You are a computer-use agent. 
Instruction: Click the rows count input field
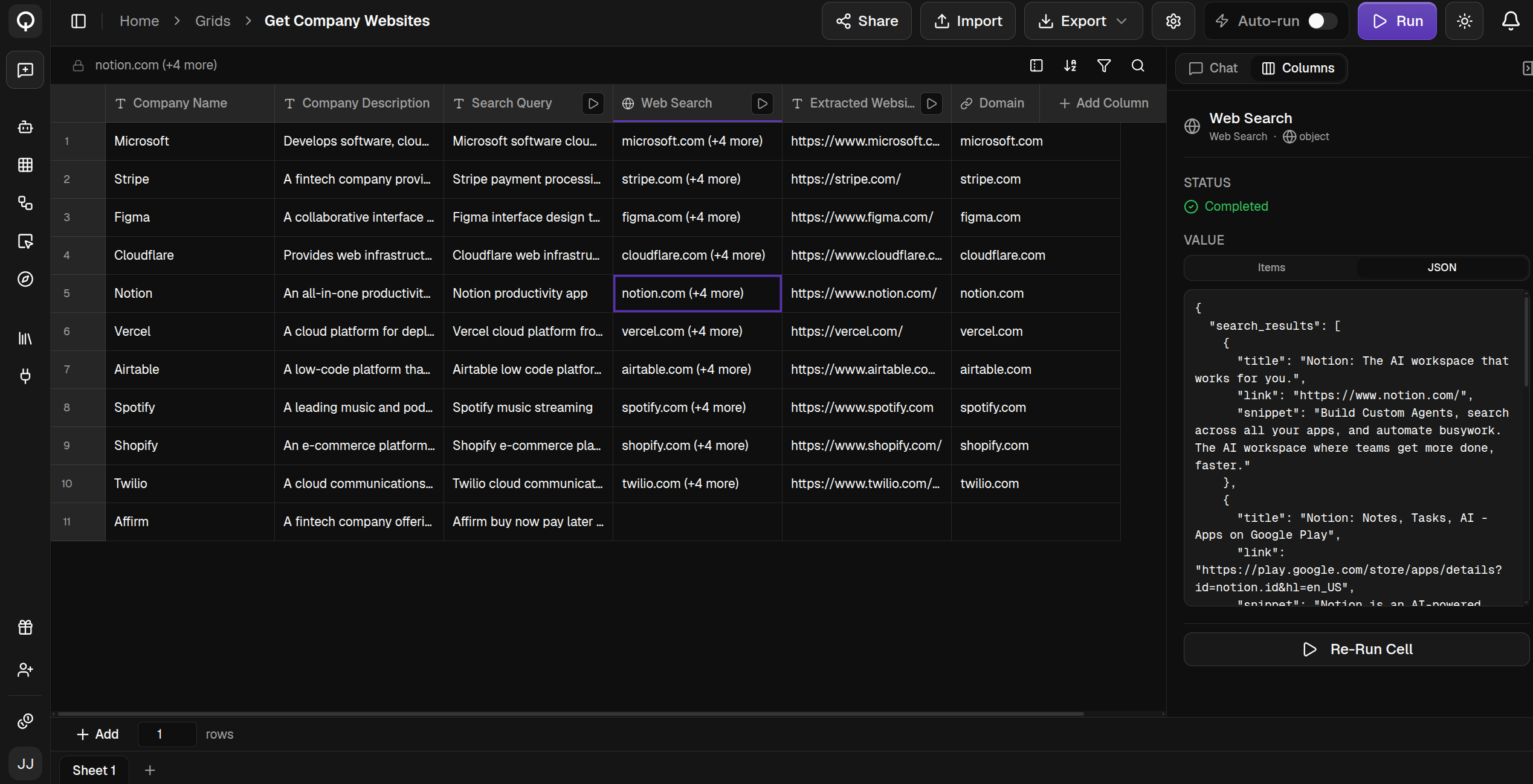pos(167,734)
